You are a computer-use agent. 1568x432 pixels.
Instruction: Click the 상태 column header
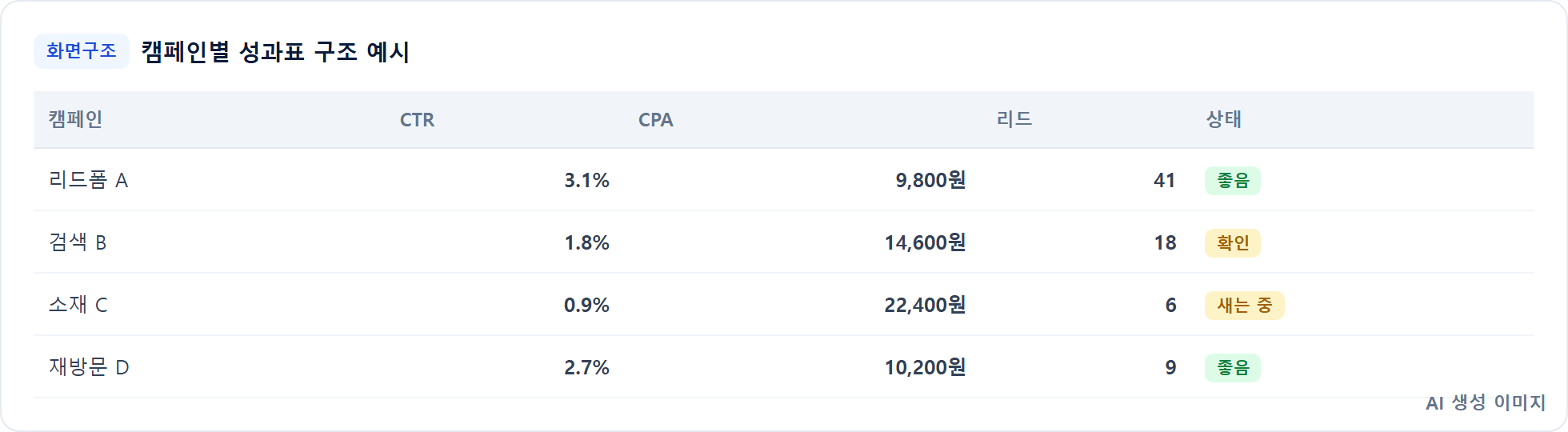coord(1223,120)
